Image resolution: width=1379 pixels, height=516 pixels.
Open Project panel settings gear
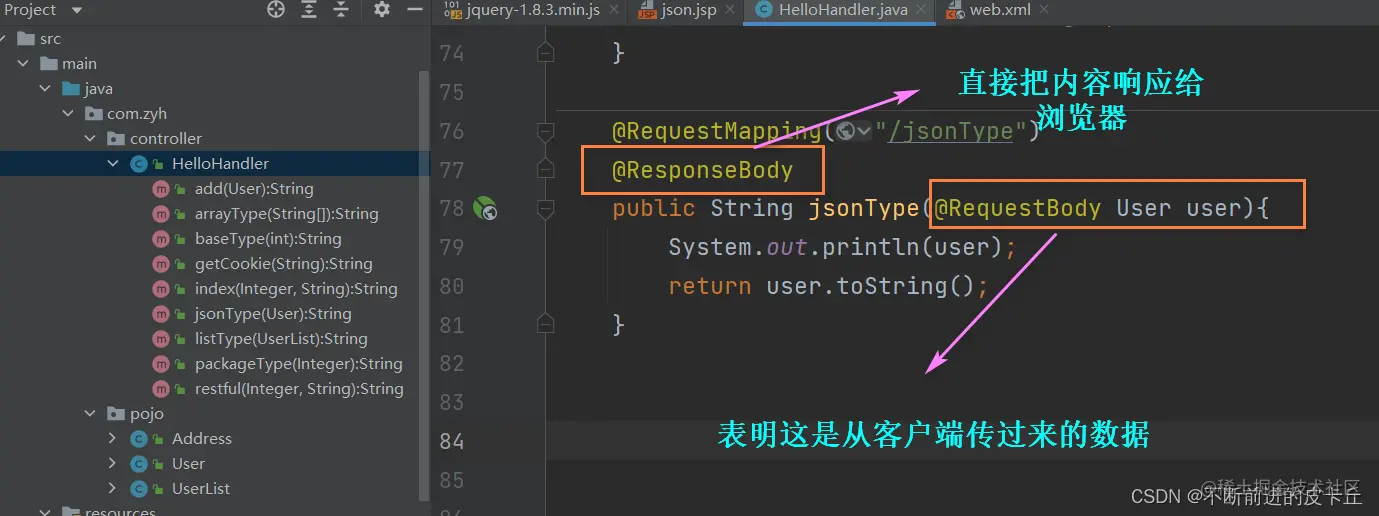point(382,10)
